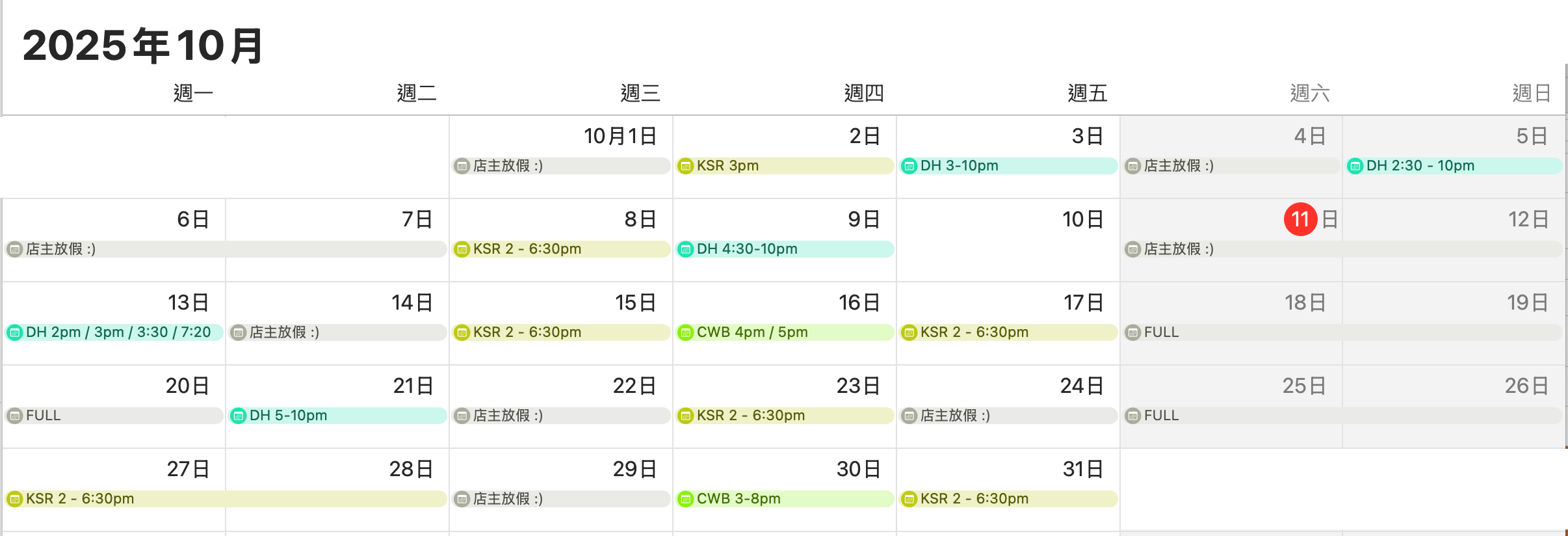This screenshot has height=536, width=1568.
Task: Click icon on DH 4:30-10pm event
Action: (x=685, y=249)
